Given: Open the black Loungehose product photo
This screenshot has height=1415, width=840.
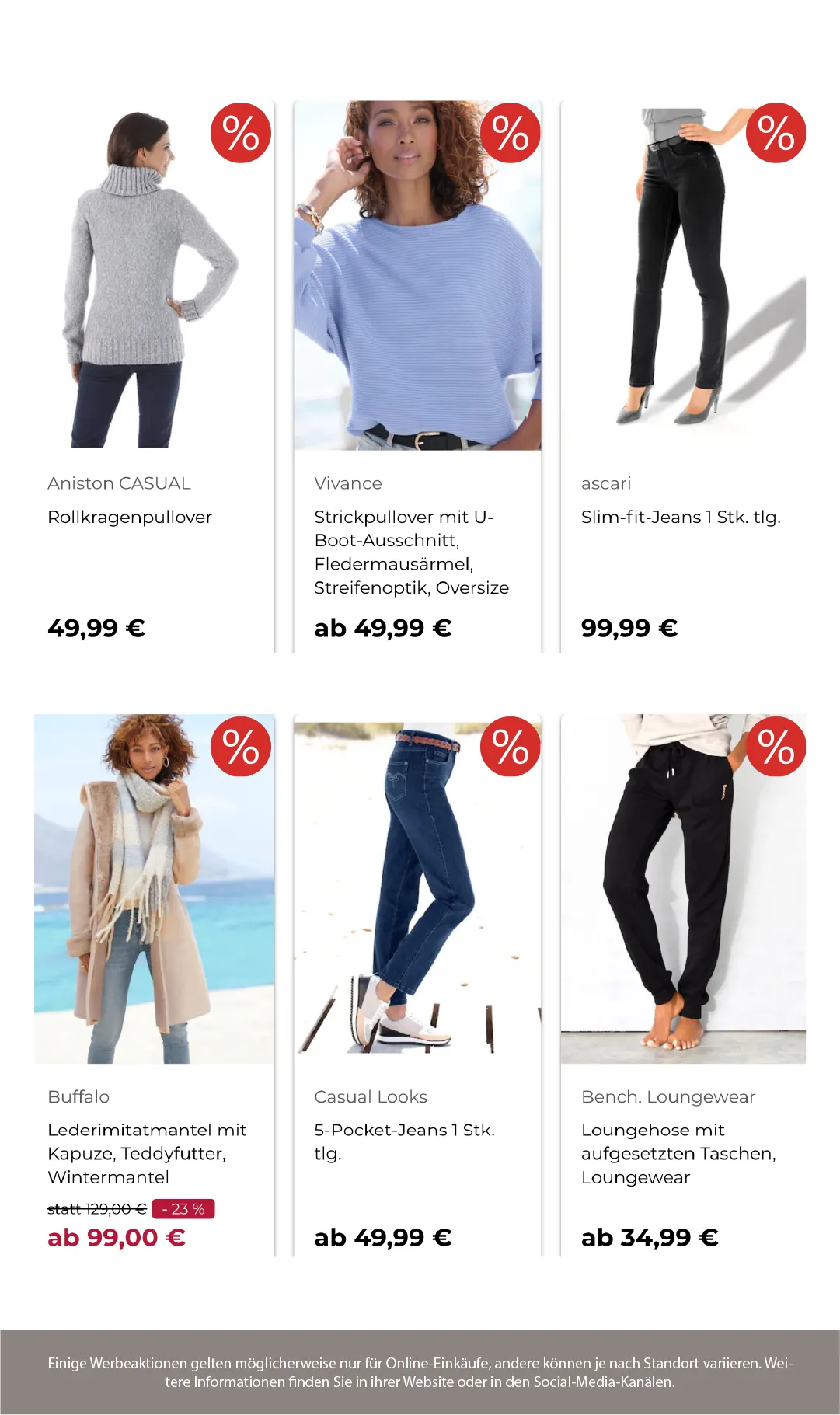Looking at the screenshot, I should [x=683, y=889].
